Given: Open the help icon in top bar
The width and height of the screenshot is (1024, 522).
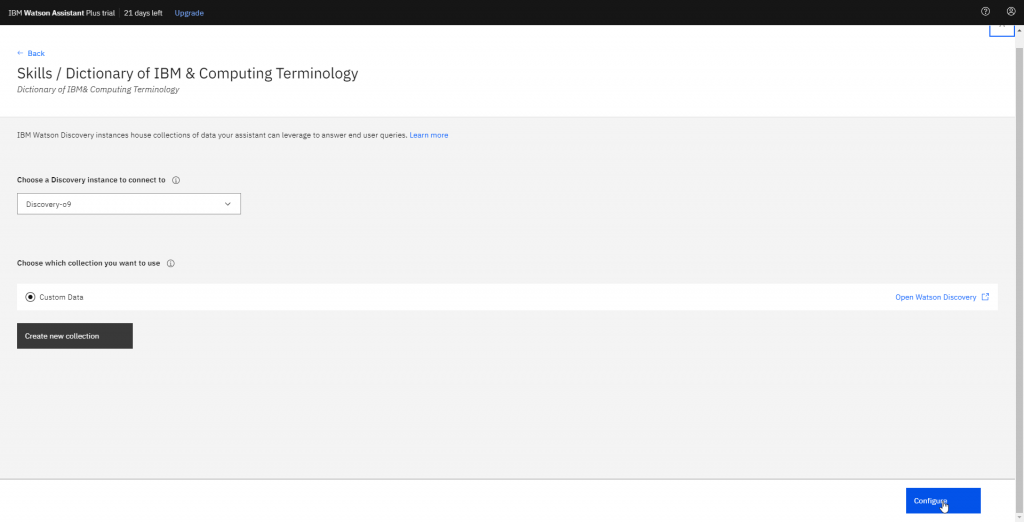Looking at the screenshot, I should pyautogui.click(x=985, y=12).
